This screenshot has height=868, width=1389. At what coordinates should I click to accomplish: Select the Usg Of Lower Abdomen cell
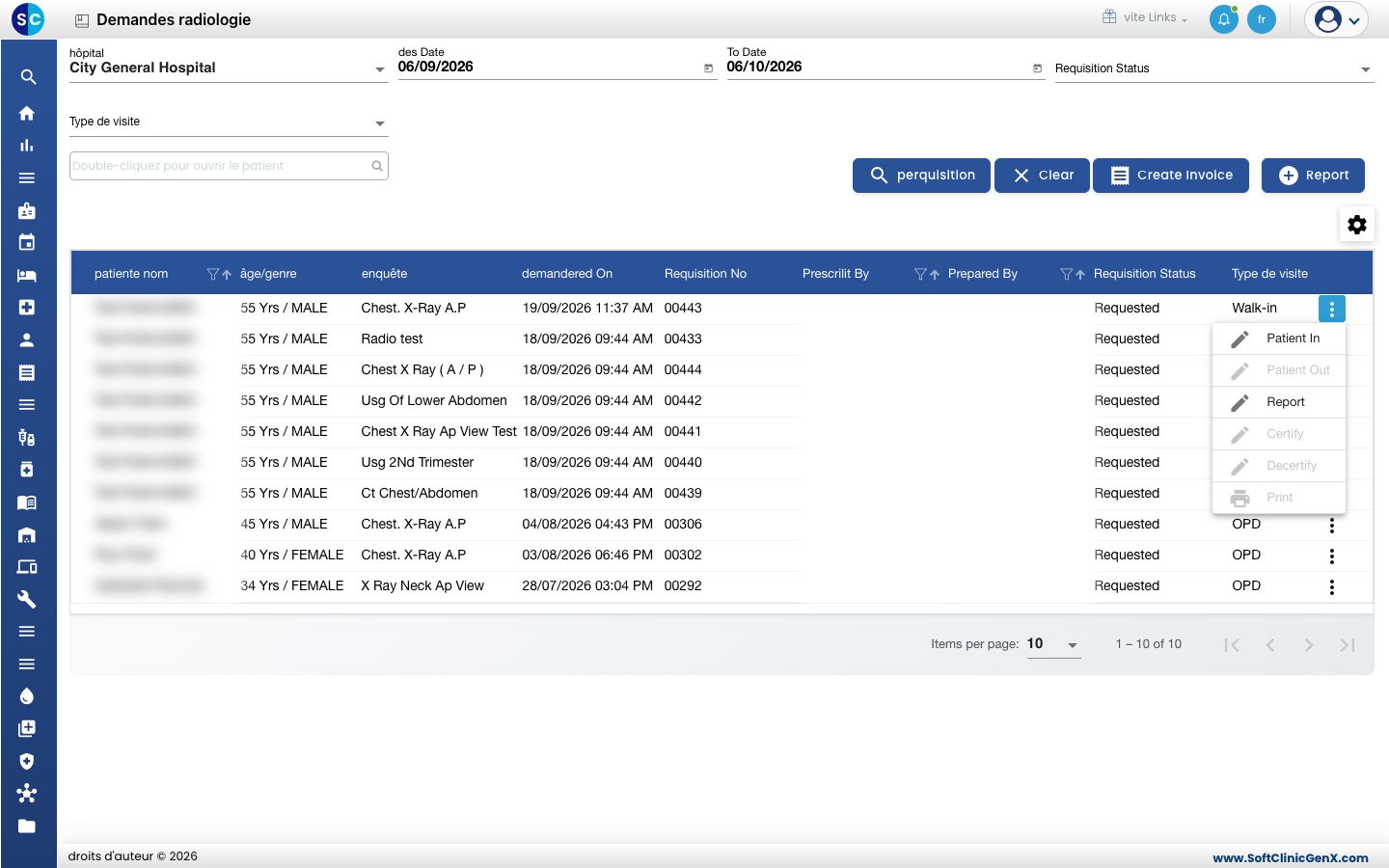434,401
